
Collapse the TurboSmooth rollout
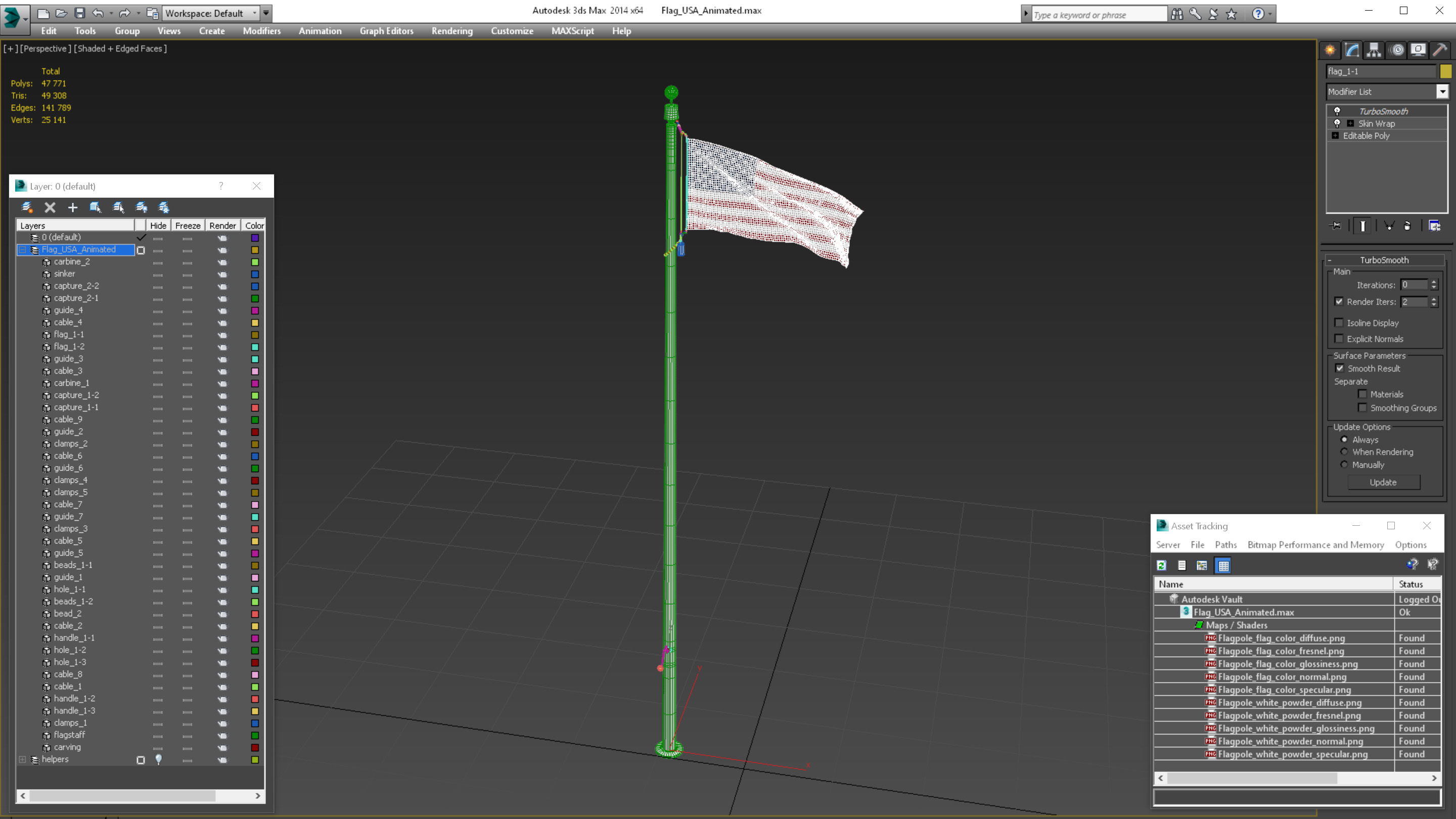point(1330,260)
